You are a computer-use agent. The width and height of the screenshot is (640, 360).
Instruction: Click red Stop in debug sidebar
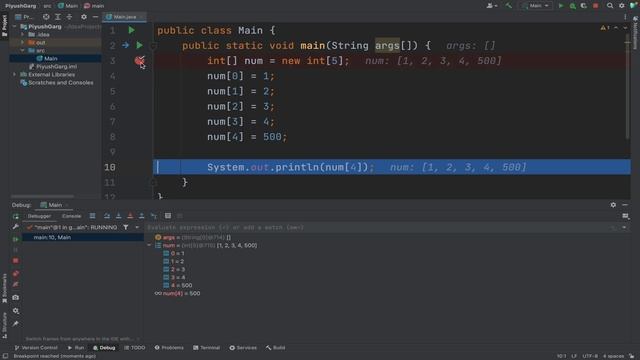[x=16, y=260]
